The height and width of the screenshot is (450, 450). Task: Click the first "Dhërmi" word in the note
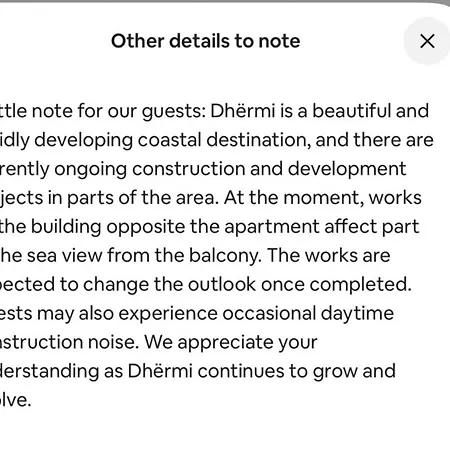[243, 111]
